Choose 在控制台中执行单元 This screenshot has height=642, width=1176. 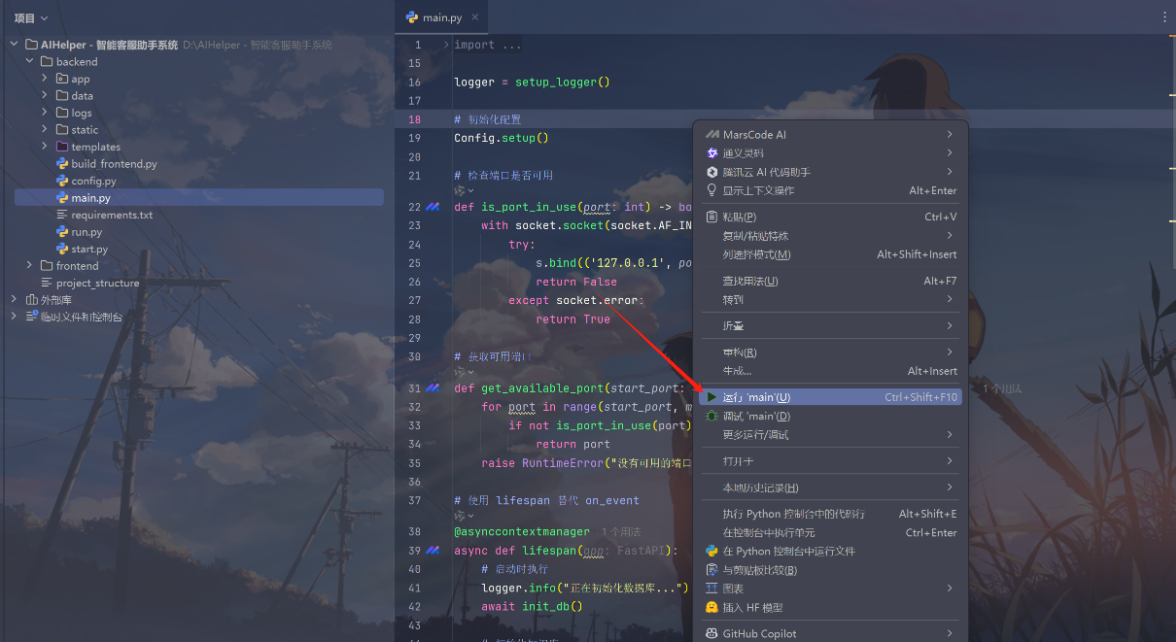click(831, 532)
